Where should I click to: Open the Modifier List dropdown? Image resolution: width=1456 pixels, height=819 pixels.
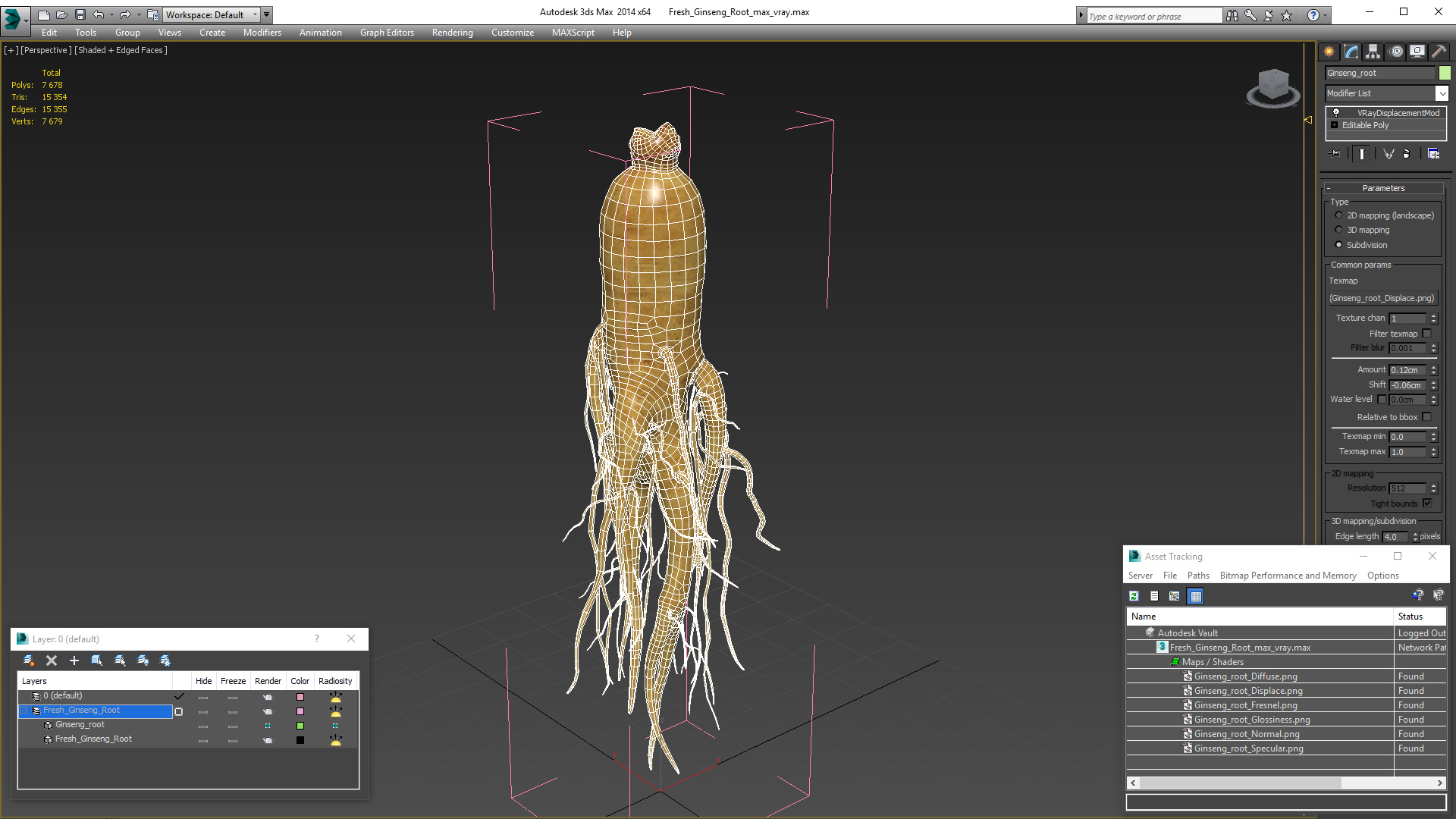pyautogui.click(x=1442, y=93)
